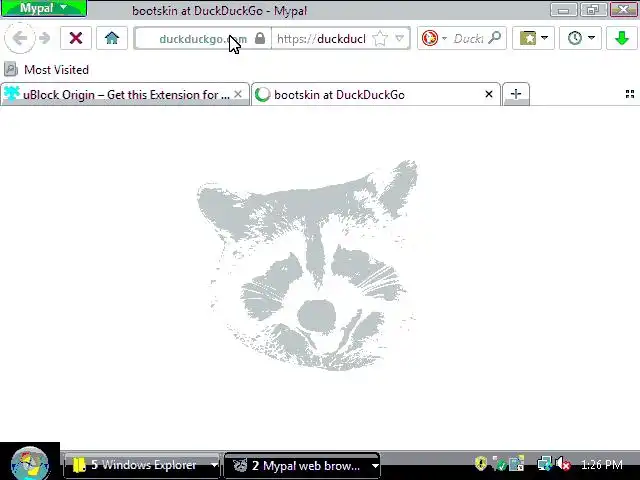Viewport: 640px width, 480px height.
Task: Expand the bookmarks button dropdown arrow
Action: pyautogui.click(x=544, y=38)
